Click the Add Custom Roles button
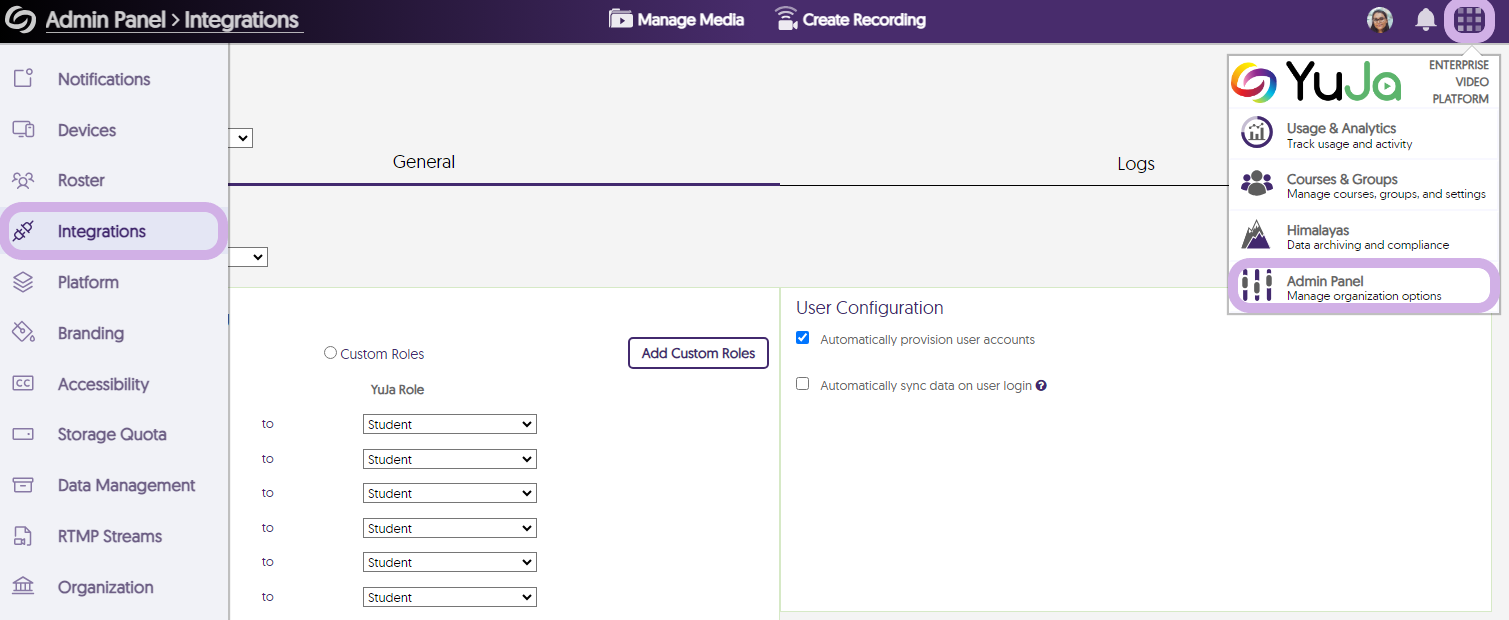 click(x=698, y=353)
